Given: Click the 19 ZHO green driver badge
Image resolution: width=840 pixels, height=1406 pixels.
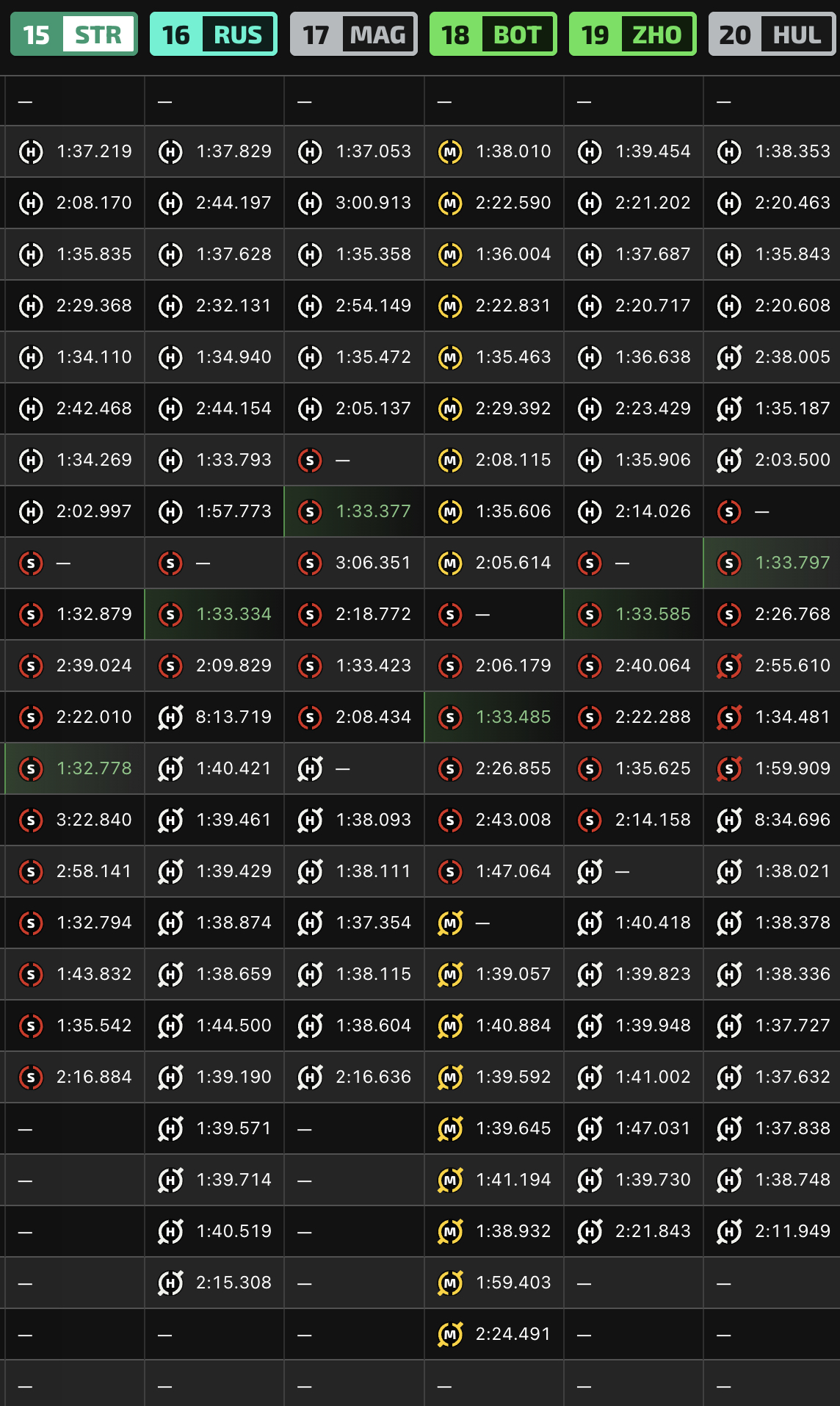Looking at the screenshot, I should (632, 34).
